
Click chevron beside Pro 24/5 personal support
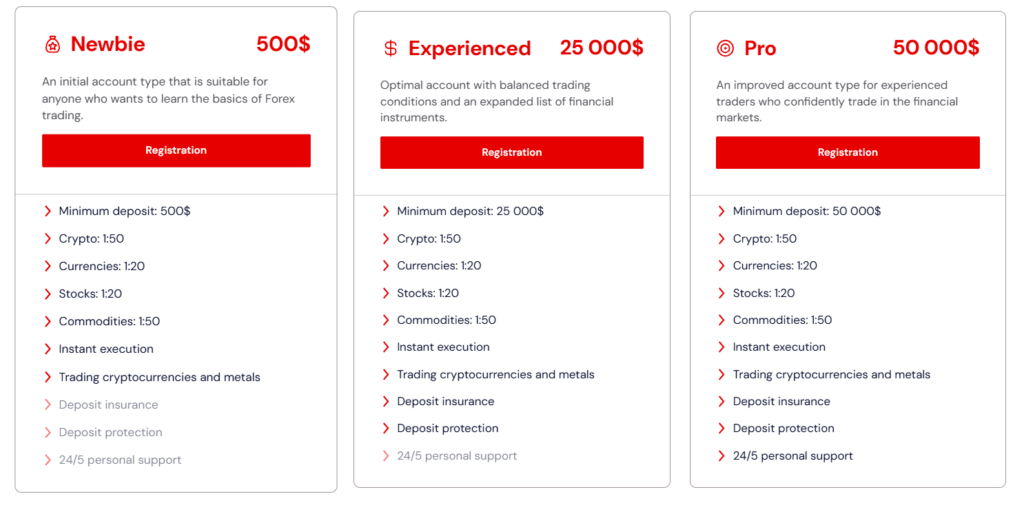(722, 456)
